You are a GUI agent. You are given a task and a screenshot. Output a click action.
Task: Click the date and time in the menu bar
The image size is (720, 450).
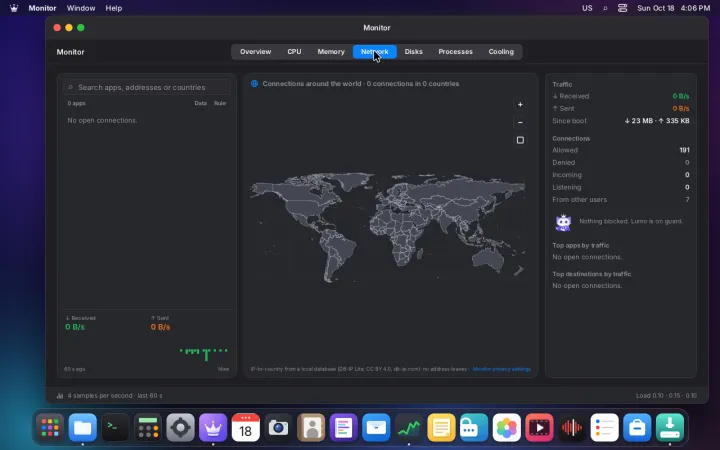coord(673,8)
